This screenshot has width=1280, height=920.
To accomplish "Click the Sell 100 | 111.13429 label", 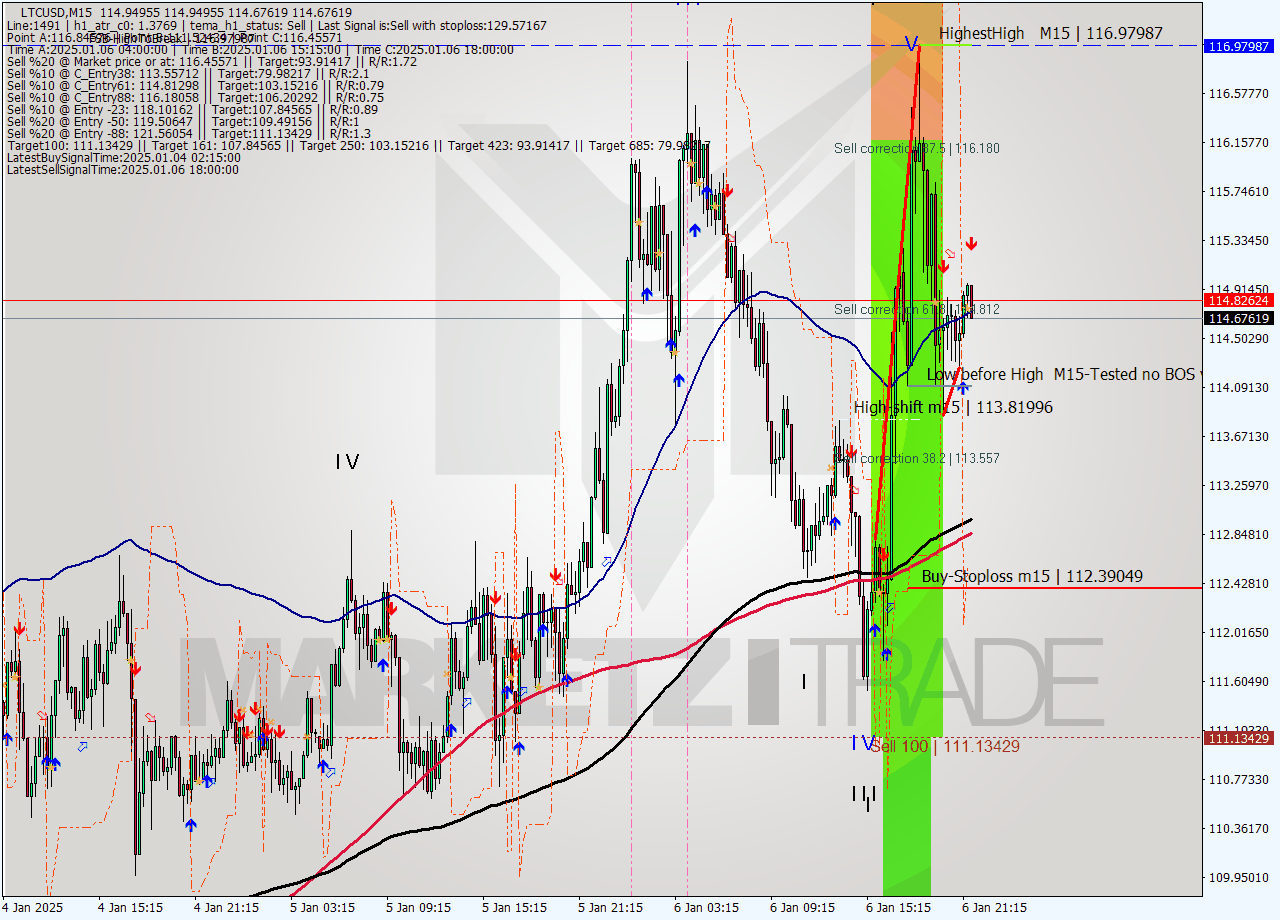I will [x=945, y=746].
